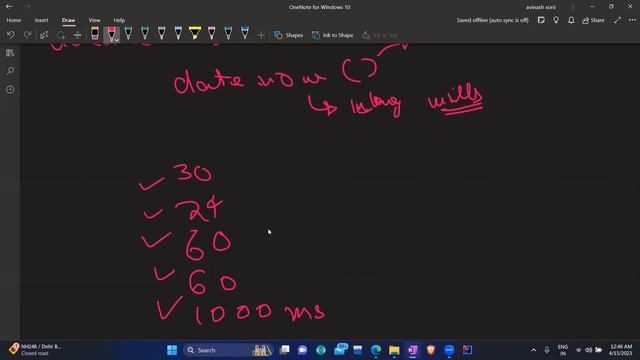
Task: Enter full screen mode
Action: coord(617,20)
